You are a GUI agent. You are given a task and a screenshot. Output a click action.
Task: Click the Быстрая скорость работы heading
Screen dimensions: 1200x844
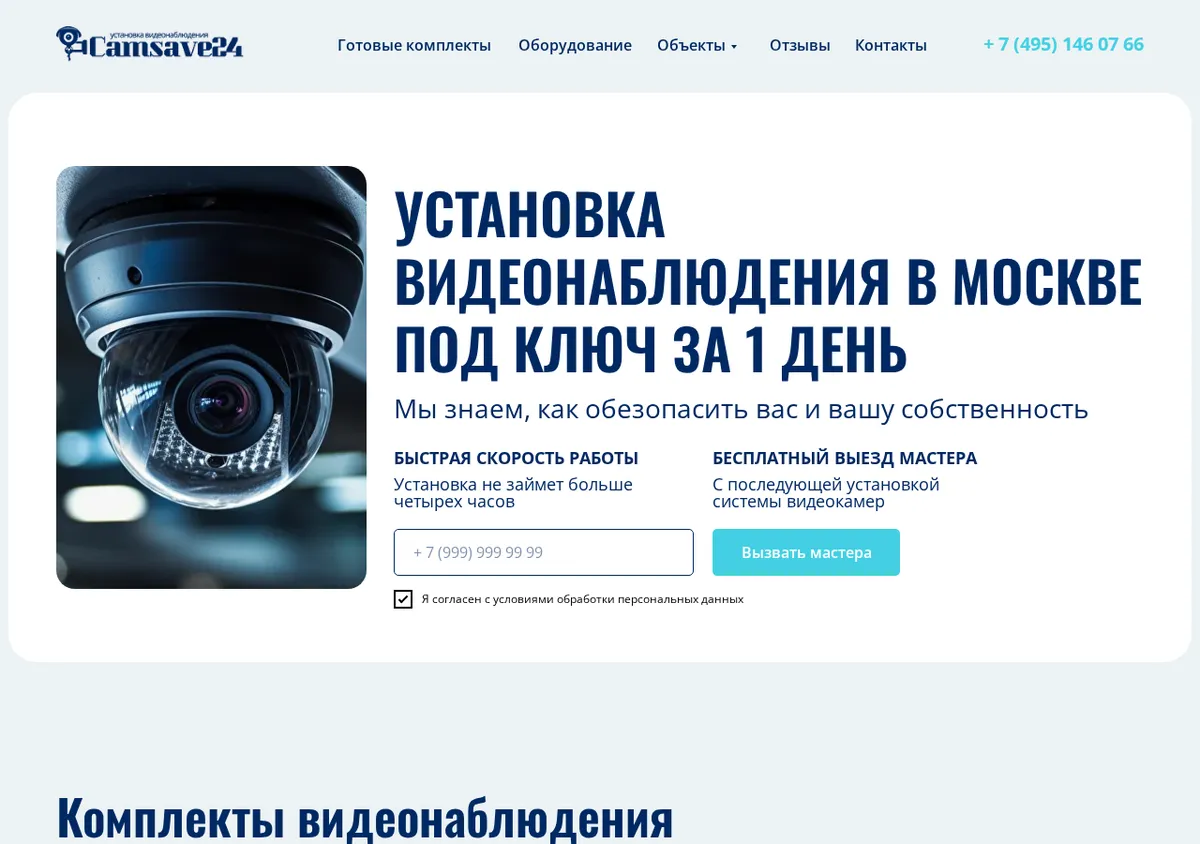tap(516, 458)
